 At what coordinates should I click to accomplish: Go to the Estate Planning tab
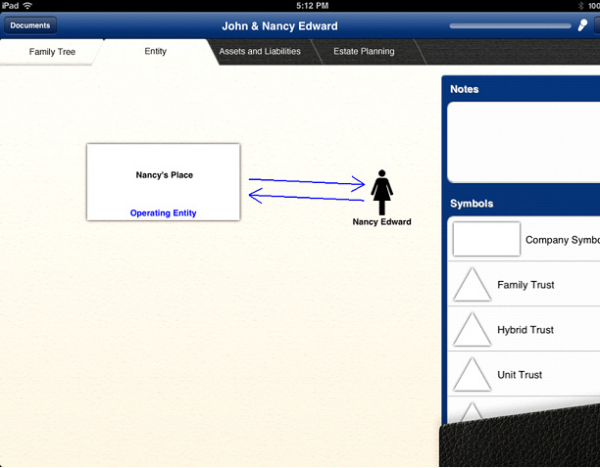(364, 51)
